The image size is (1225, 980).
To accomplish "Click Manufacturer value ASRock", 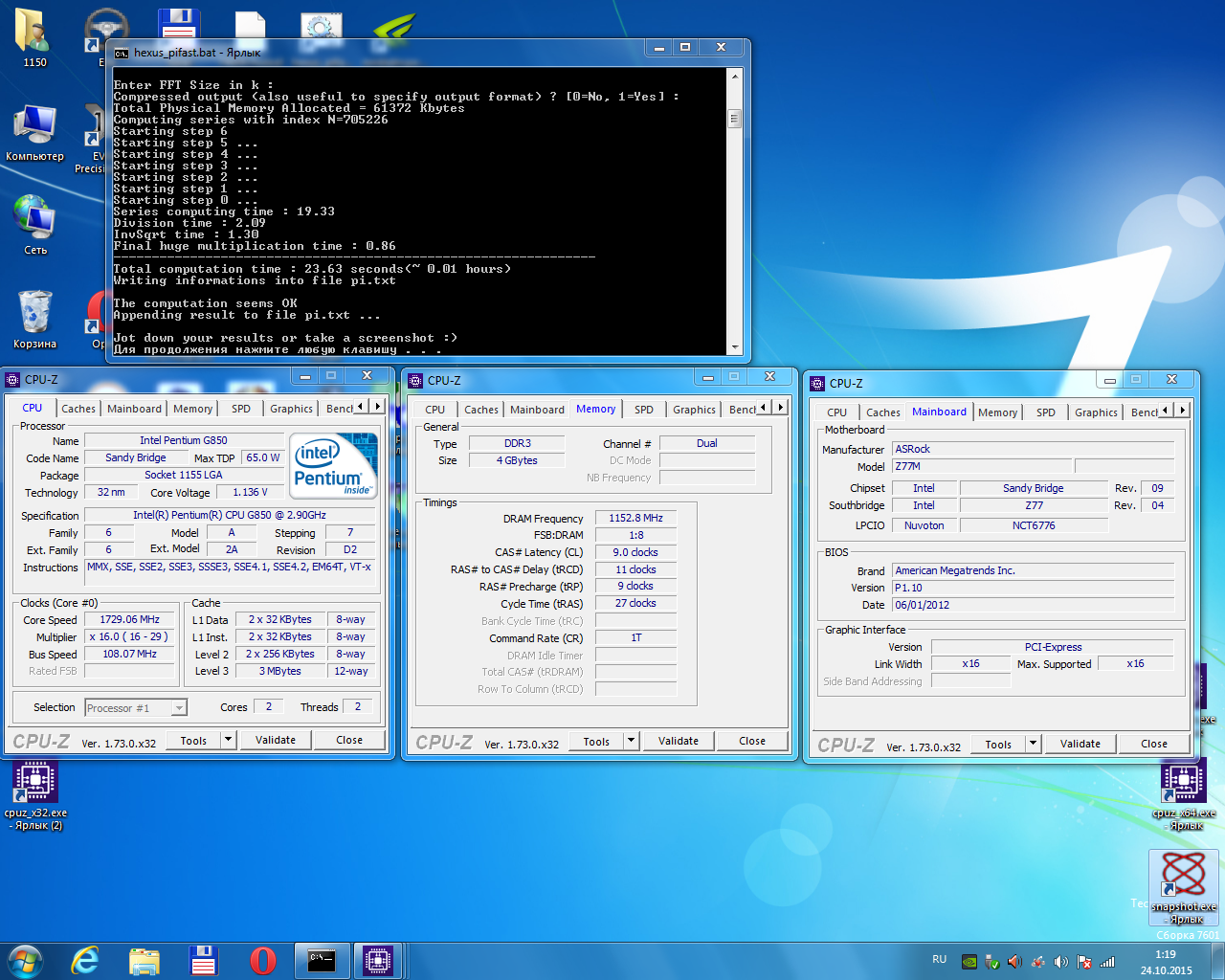I will pyautogui.click(x=1033, y=449).
